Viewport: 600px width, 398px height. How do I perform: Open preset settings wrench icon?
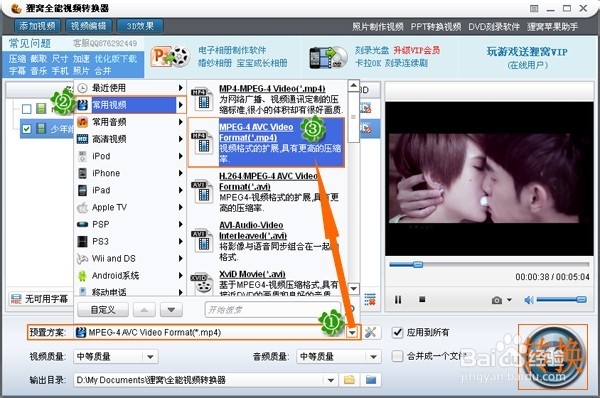[x=370, y=332]
